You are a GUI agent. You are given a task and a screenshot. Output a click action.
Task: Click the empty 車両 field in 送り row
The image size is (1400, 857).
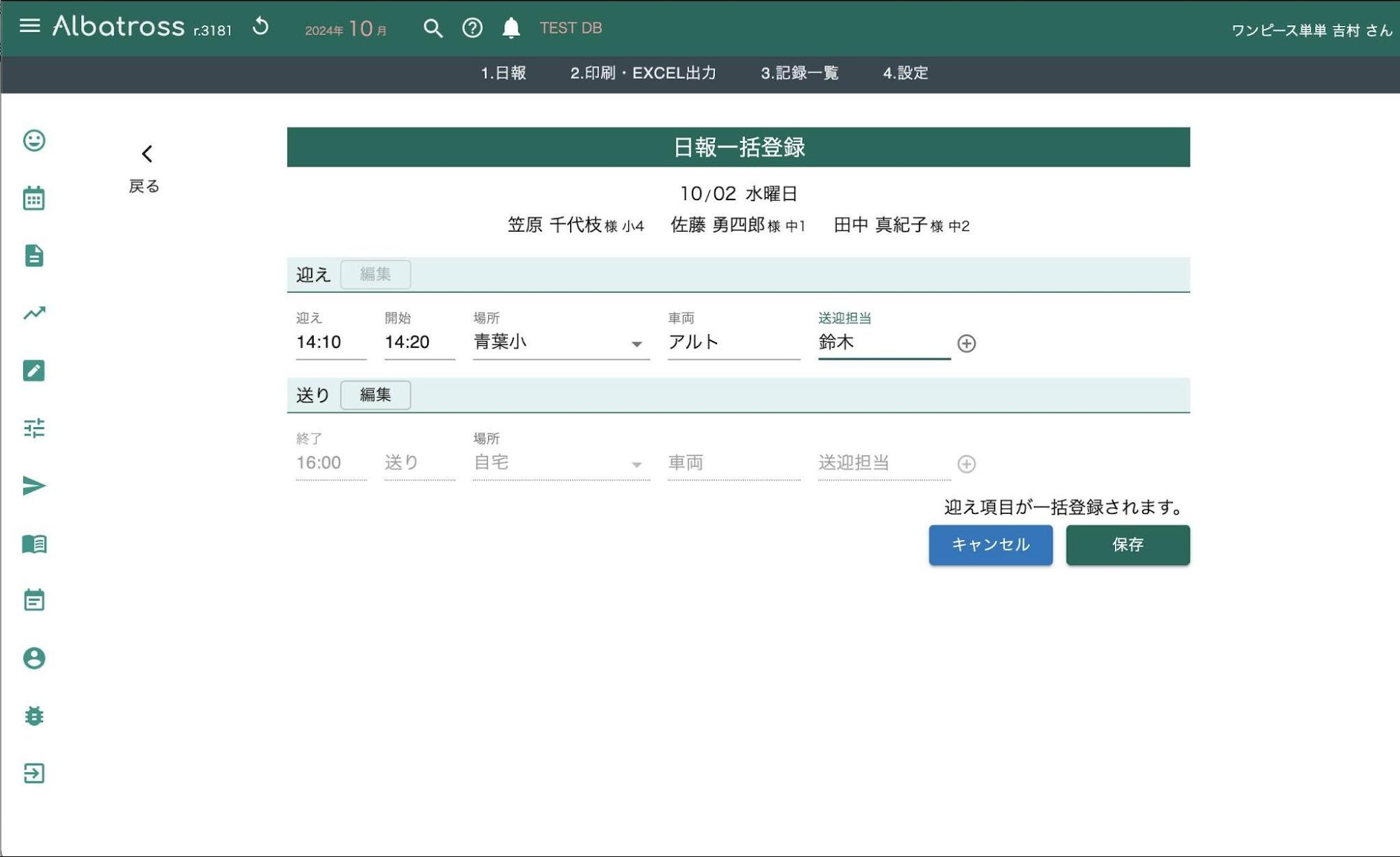(734, 462)
